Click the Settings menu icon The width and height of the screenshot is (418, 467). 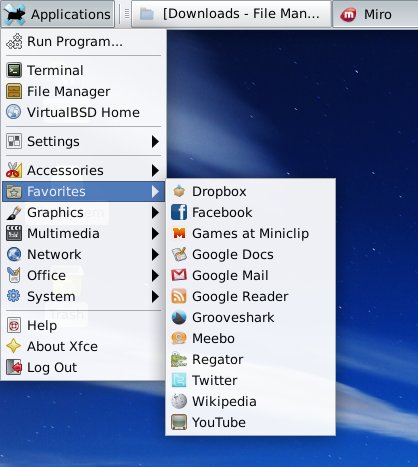click(14, 141)
